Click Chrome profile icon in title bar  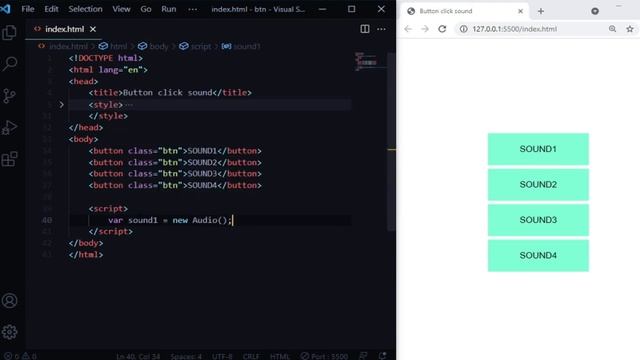[x=595, y=11]
